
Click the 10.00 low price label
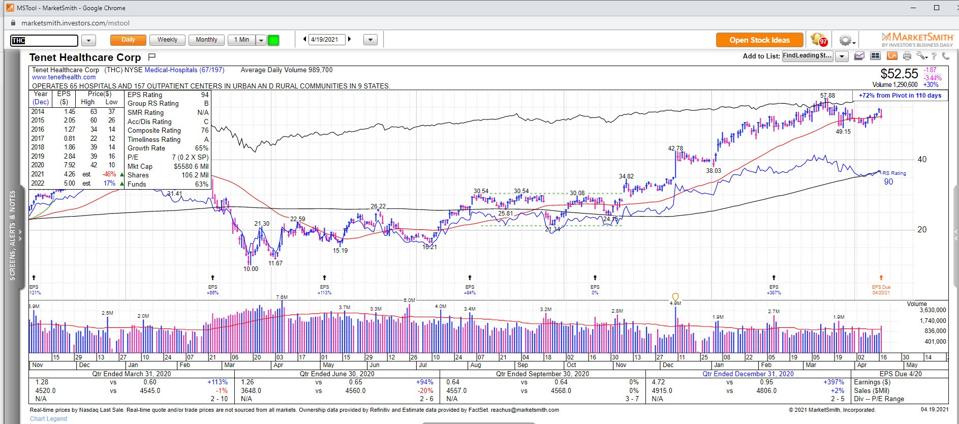[251, 268]
